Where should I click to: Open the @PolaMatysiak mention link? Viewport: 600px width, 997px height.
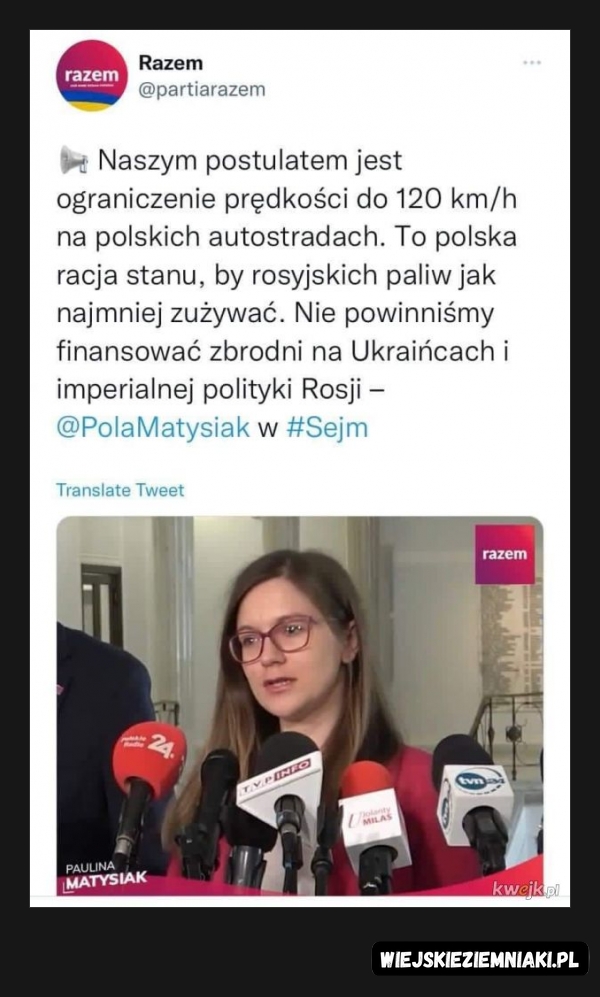(153, 428)
